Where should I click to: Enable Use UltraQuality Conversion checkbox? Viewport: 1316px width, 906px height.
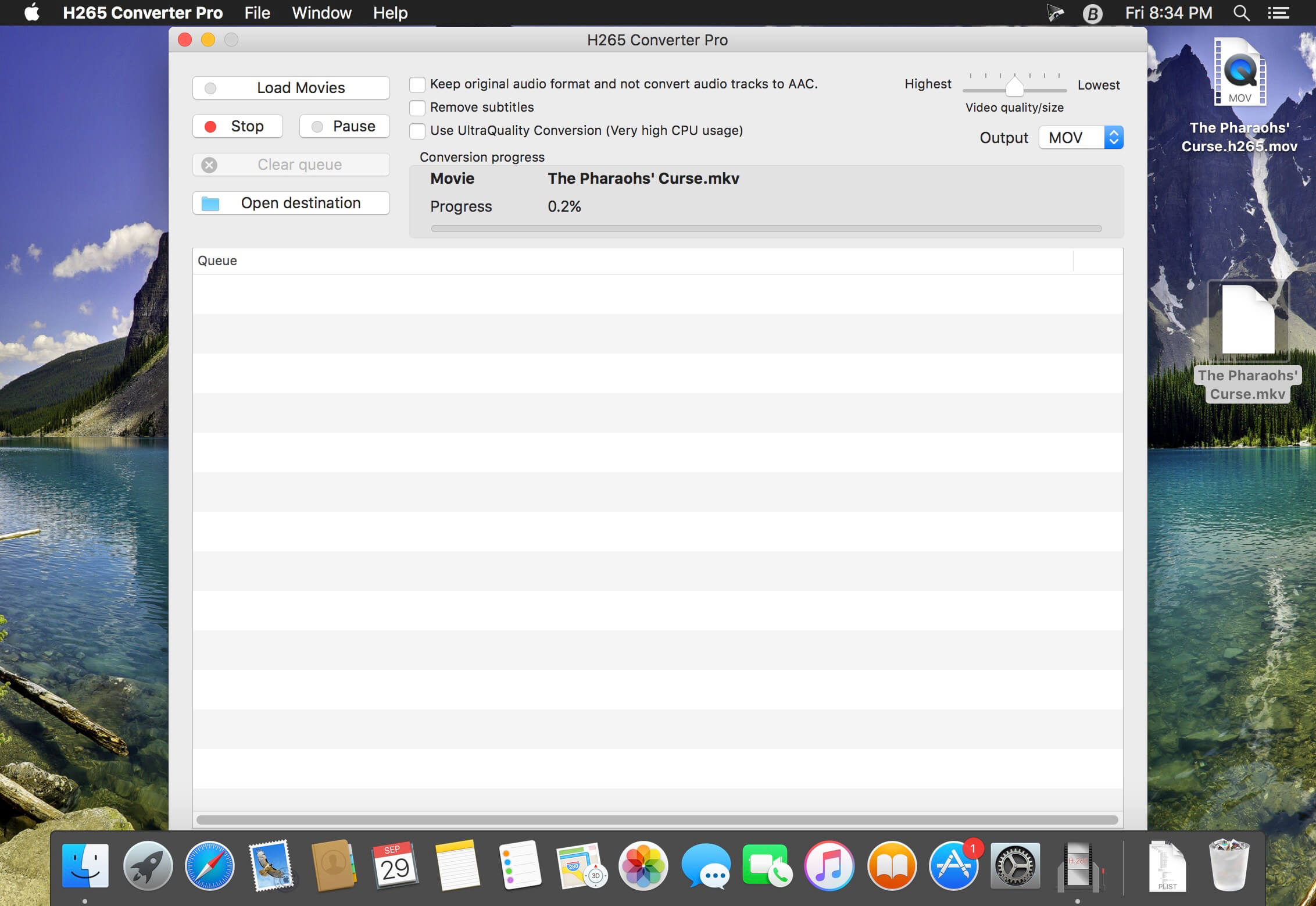pyautogui.click(x=417, y=131)
